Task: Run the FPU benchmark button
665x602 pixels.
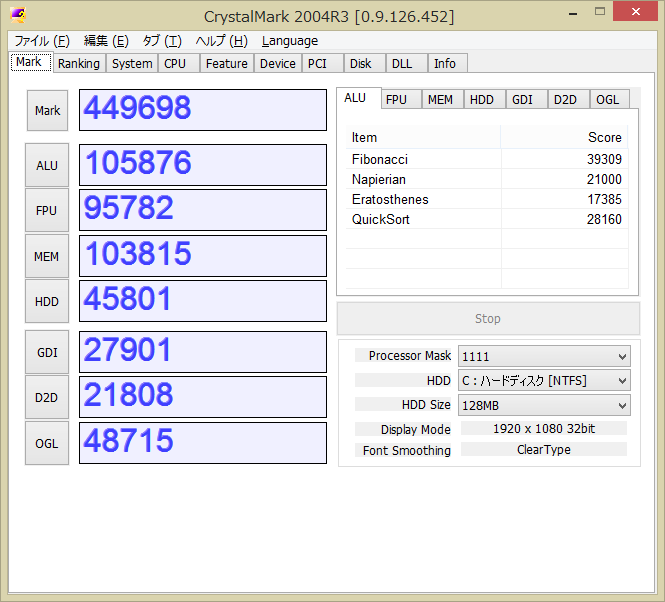Action: (x=47, y=210)
